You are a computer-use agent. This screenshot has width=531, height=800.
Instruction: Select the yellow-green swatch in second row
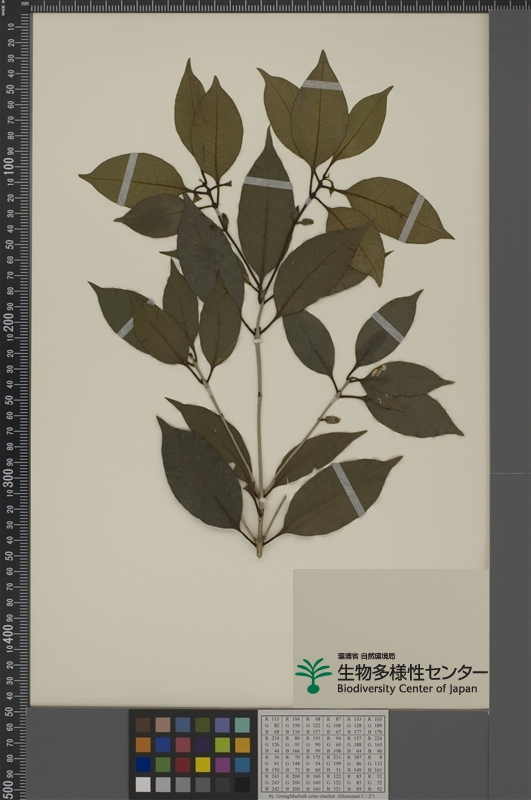coord(222,744)
